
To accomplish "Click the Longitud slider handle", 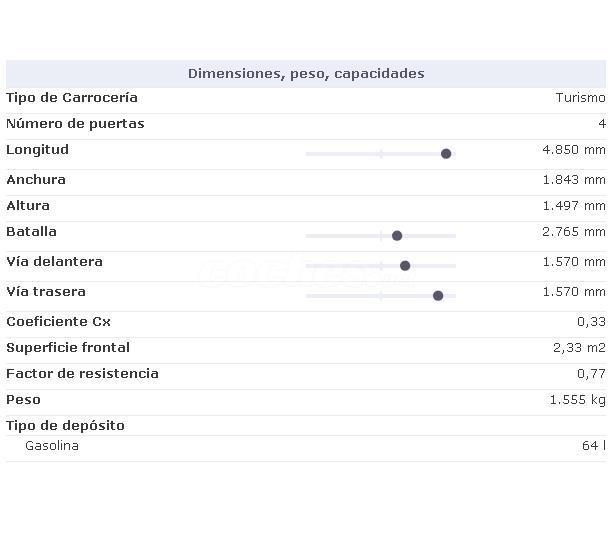I will (x=446, y=154).
